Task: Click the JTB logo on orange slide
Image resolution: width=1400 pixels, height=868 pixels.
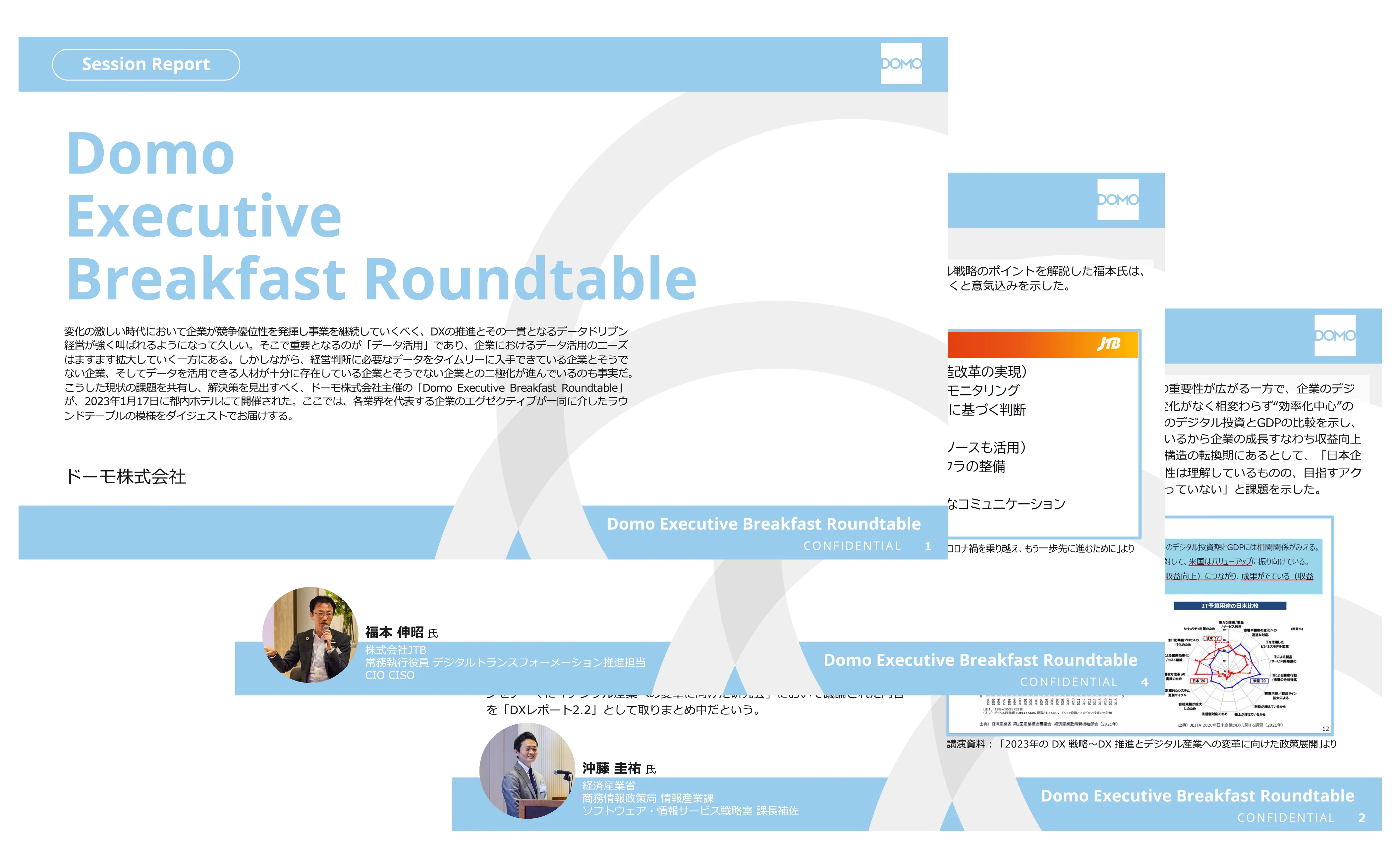Action: 1108,344
